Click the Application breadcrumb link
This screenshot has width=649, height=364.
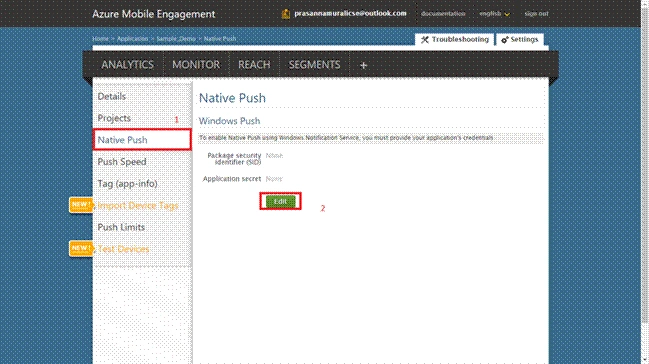[132, 39]
